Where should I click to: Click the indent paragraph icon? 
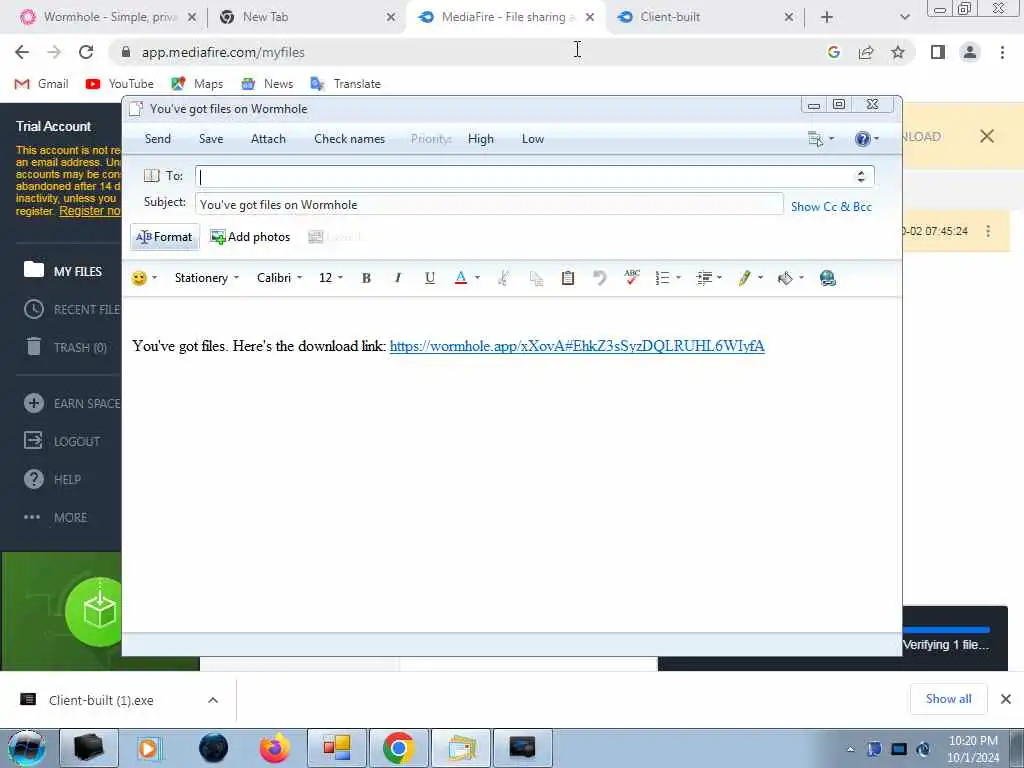pyautogui.click(x=704, y=278)
